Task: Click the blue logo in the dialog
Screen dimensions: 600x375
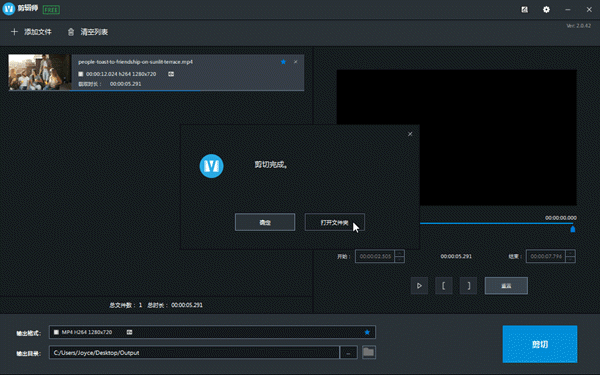Action: pyautogui.click(x=212, y=166)
